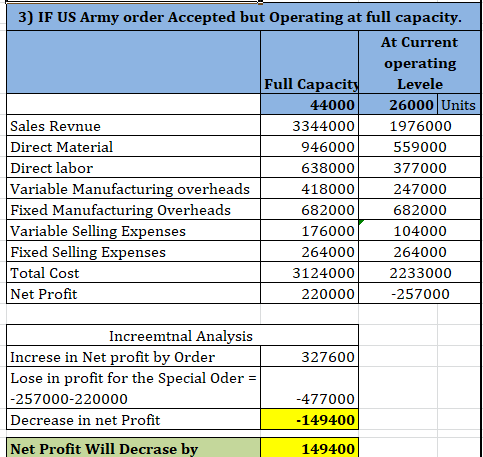The height and width of the screenshot is (457, 483).
Task: Select 'Variable Selling Expenses' label
Action: pyautogui.click(x=133, y=230)
